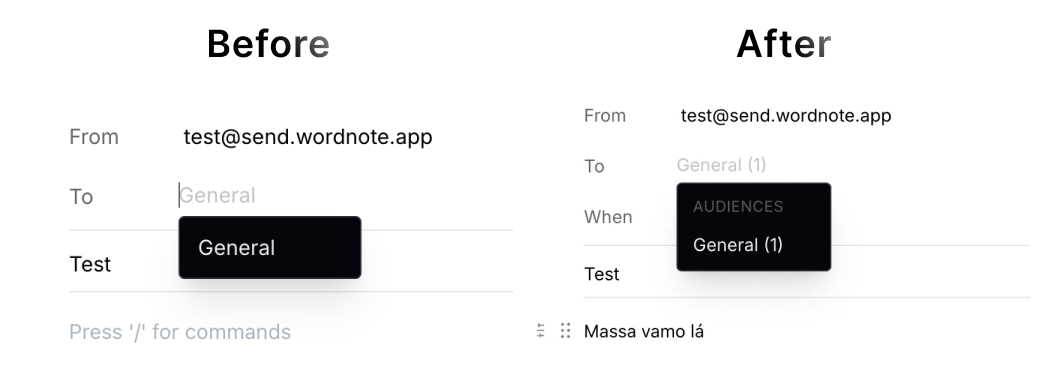
Task: Click the block options icon beside Massa vamo lá
Action: pyautogui.click(x=541, y=331)
